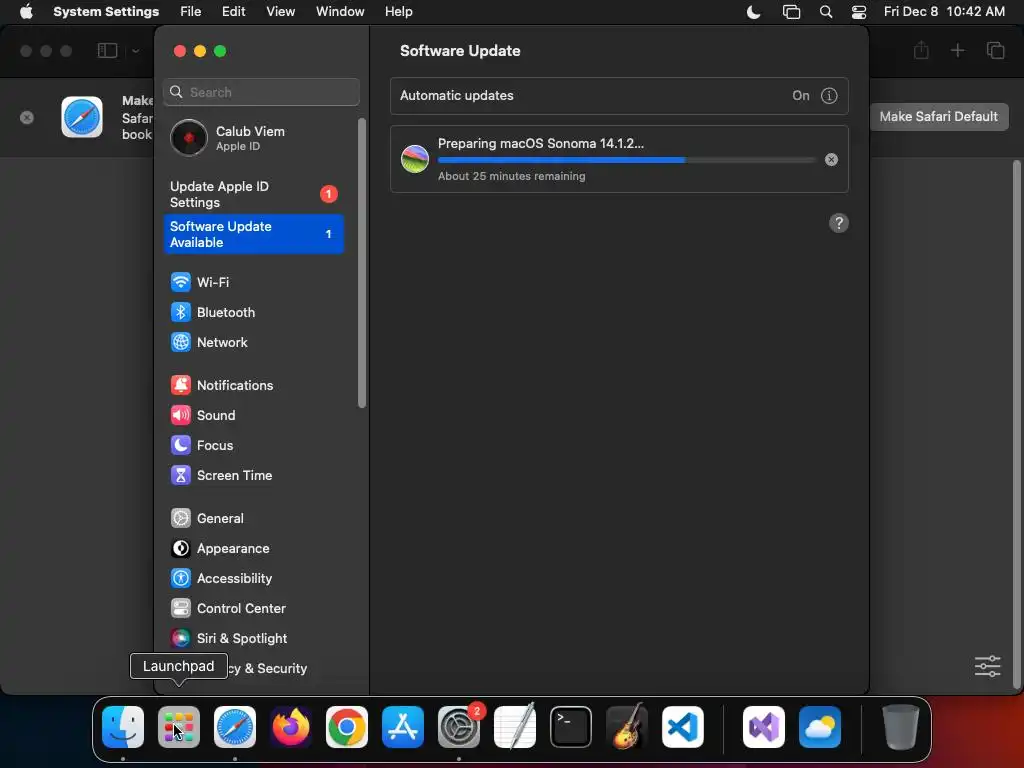
Task: Open Bluetooth settings pane
Action: (x=253, y=312)
